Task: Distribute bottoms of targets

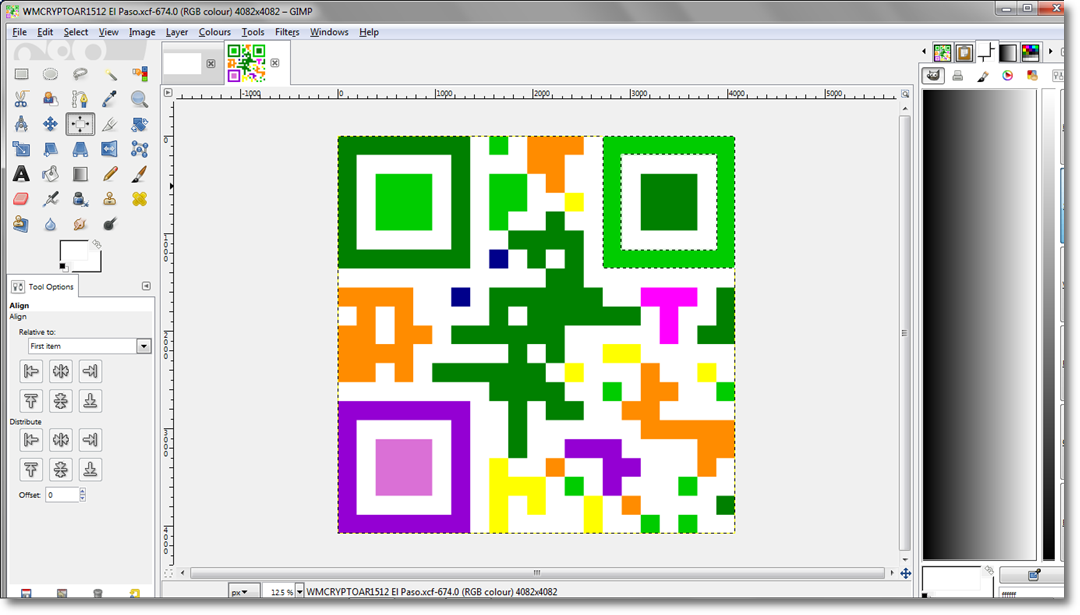Action: coord(90,469)
